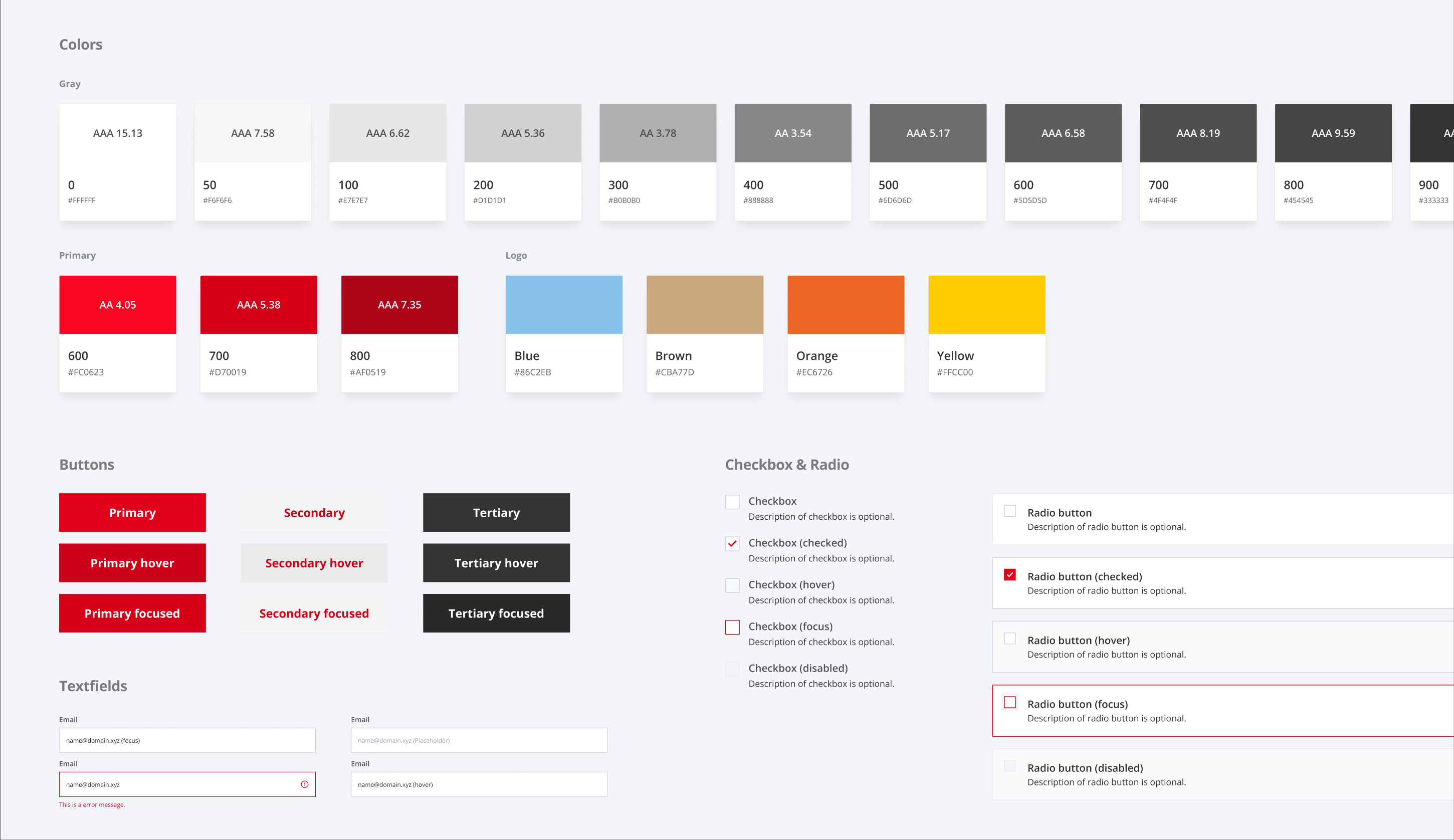This screenshot has width=1454, height=840.
Task: Click the 'Logo' palette label
Action: coord(516,255)
